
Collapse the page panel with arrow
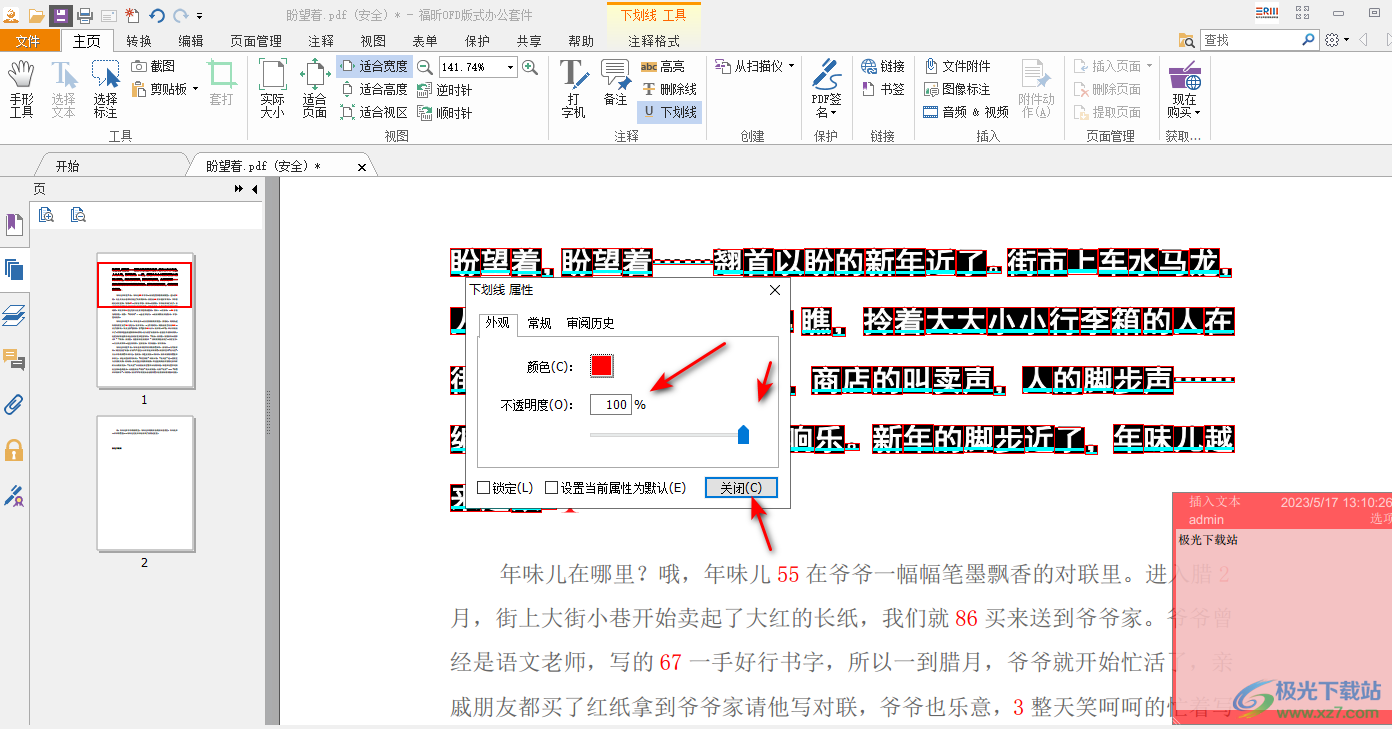254,189
